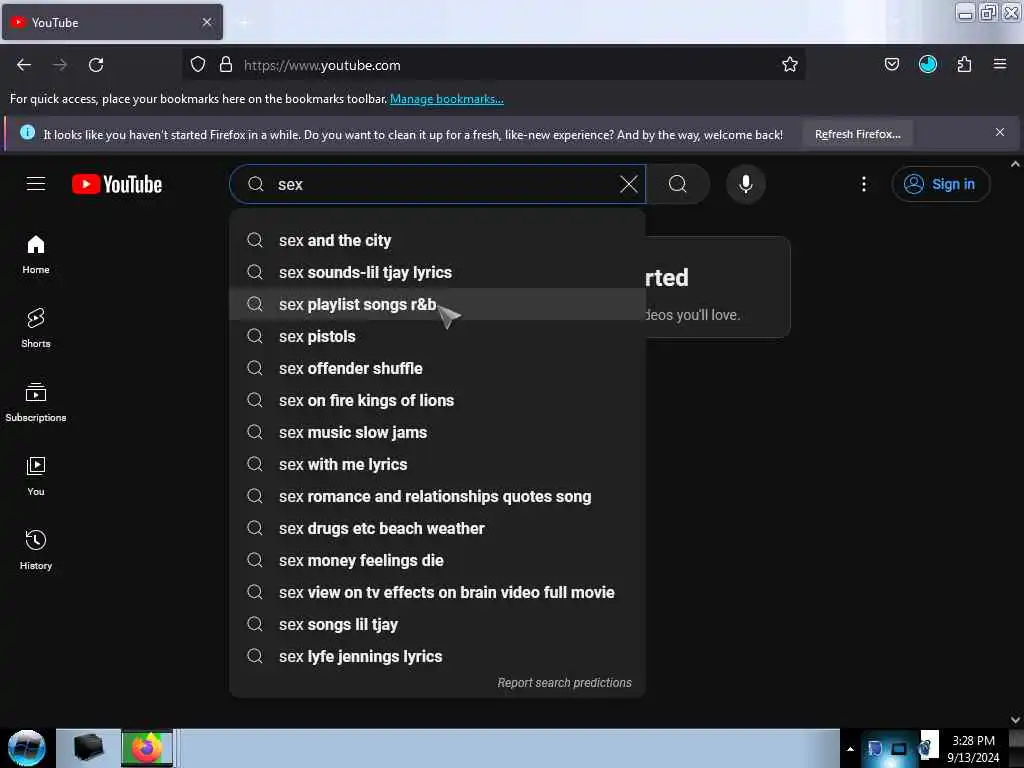Click the Refresh Firefox button
Screen dimensions: 1024x768
857,134
